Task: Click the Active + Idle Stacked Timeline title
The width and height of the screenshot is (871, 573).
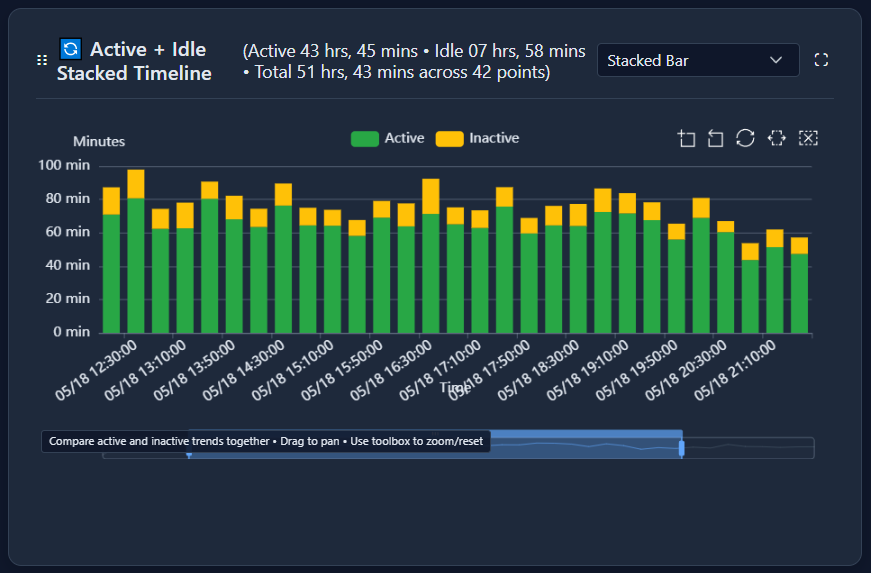Action: click(x=134, y=61)
